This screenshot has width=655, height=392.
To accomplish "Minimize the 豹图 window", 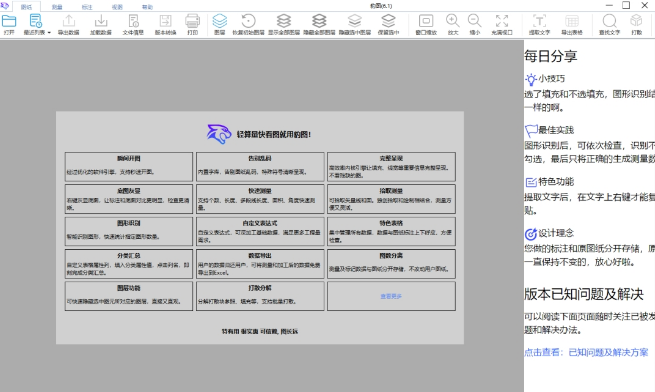I will pos(609,5).
